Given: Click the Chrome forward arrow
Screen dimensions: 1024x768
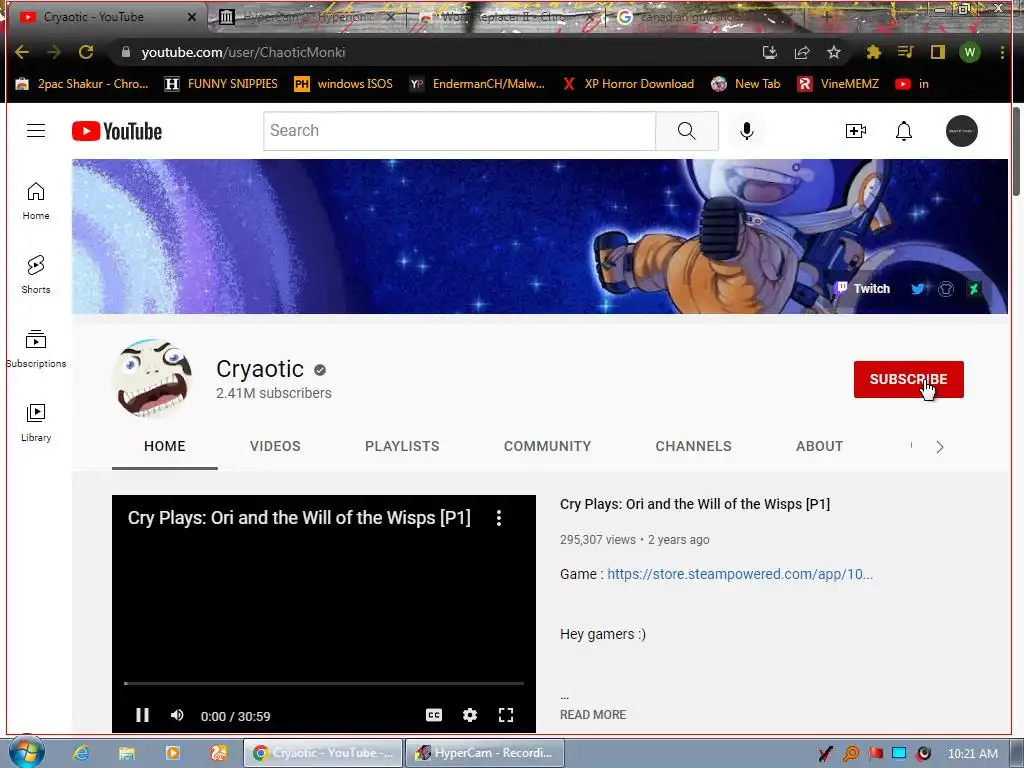Looking at the screenshot, I should 54,52.
